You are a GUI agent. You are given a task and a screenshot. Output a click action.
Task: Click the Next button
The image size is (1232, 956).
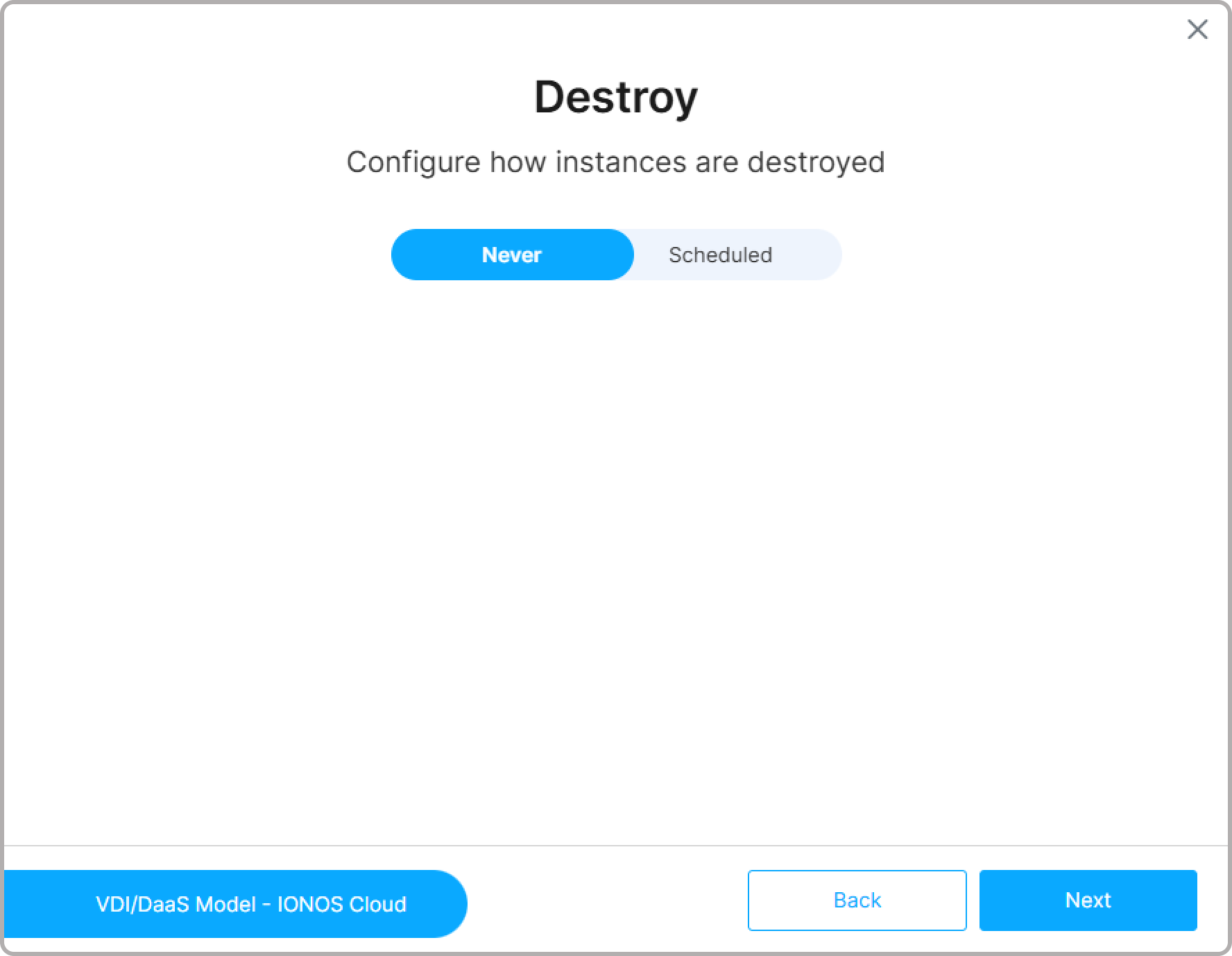[1088, 900]
